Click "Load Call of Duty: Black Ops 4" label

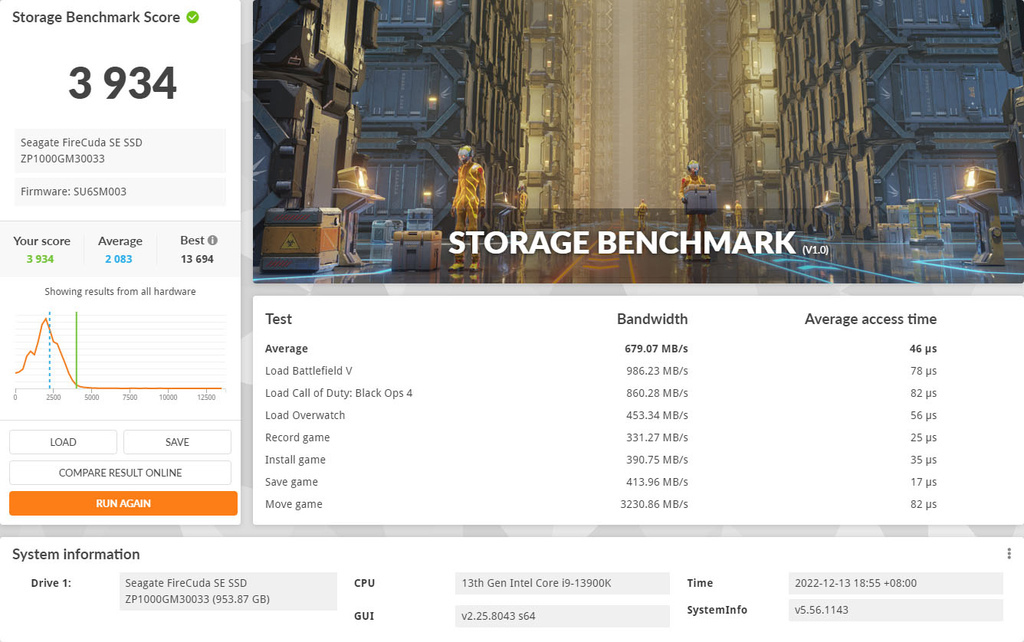coord(339,393)
